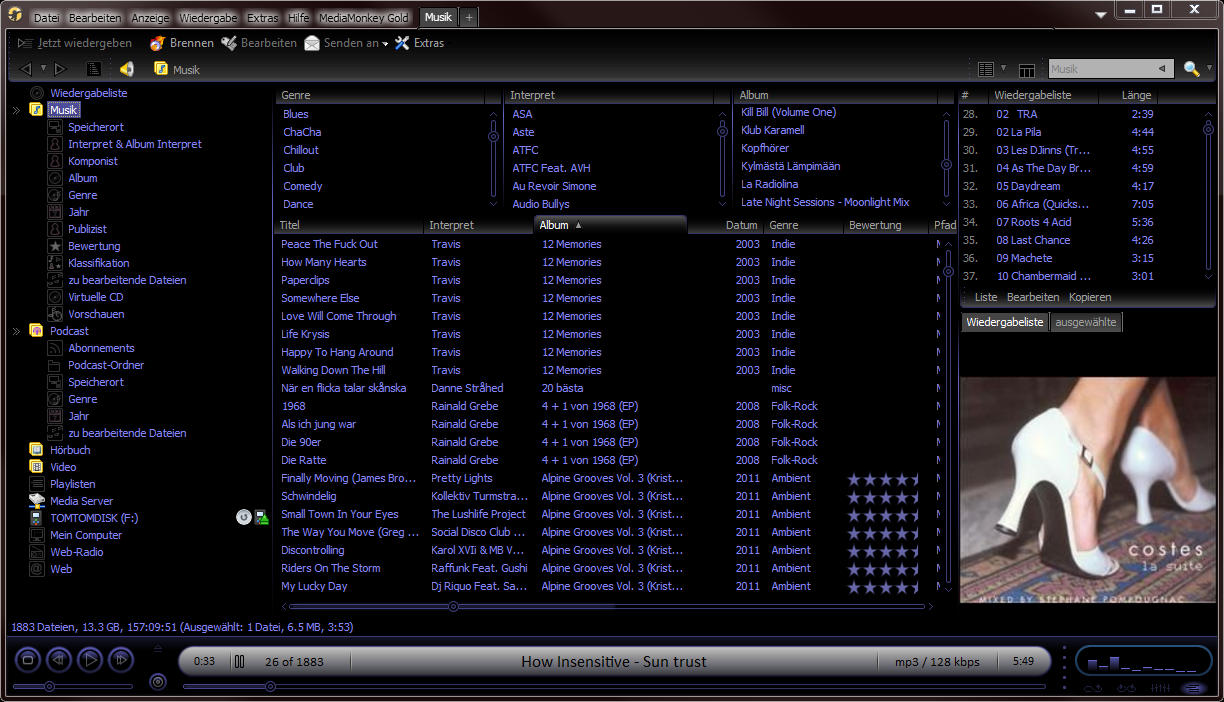This screenshot has height=702, width=1224.
Task: Toggle the shuffle playback icon
Action: (1127, 688)
